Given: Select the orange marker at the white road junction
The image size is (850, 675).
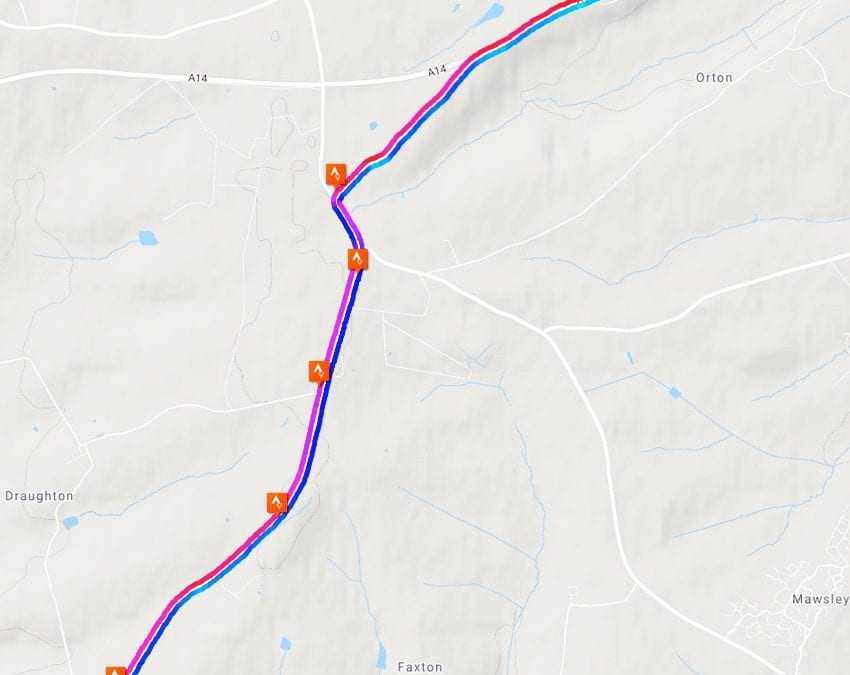Looking at the screenshot, I should (358, 259).
